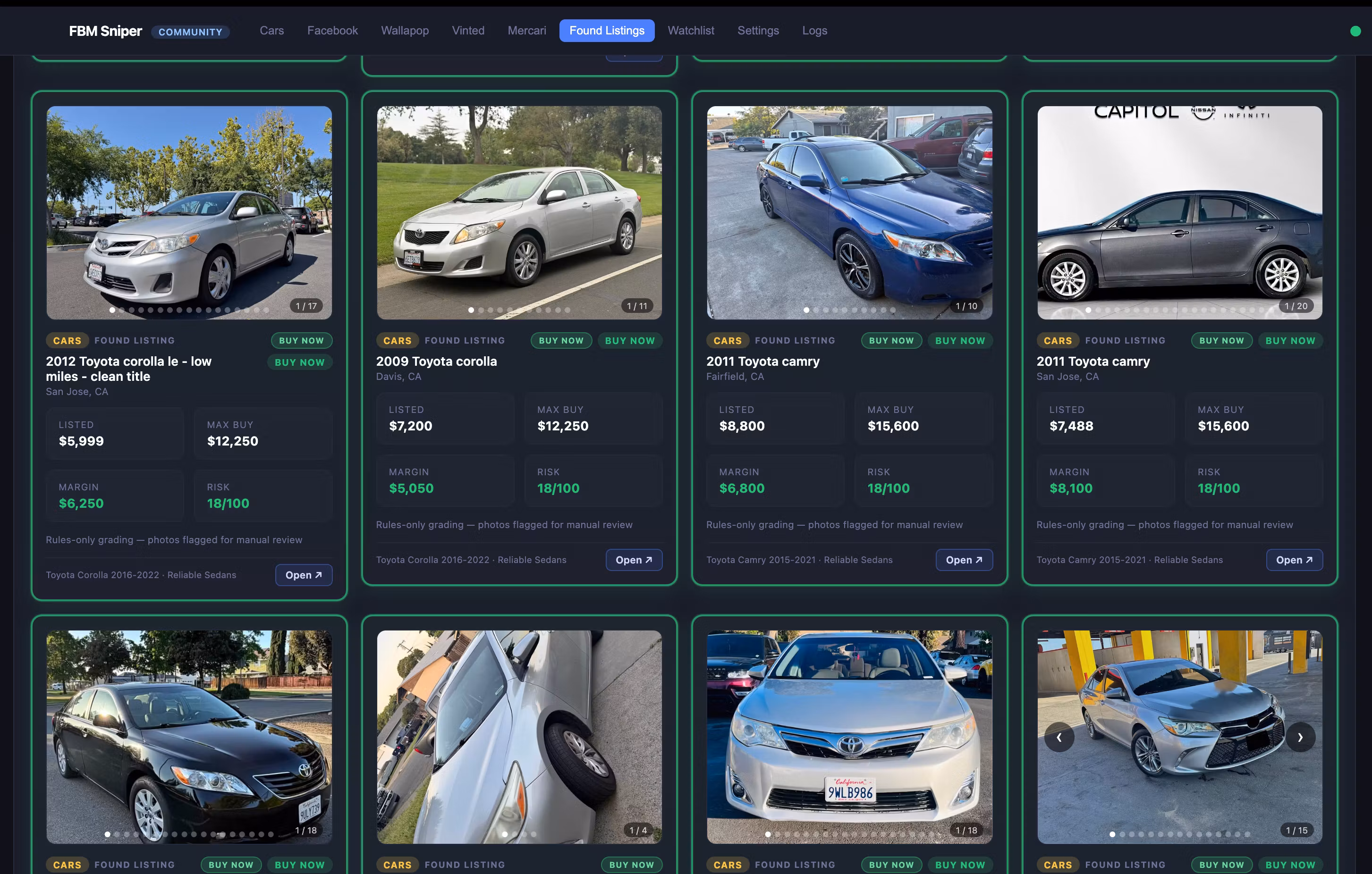This screenshot has height=874, width=1372.
Task: Click "Toyota Corolla 2016-2022 · Reliable Sedans" on the 2012 card
Action: [x=141, y=575]
